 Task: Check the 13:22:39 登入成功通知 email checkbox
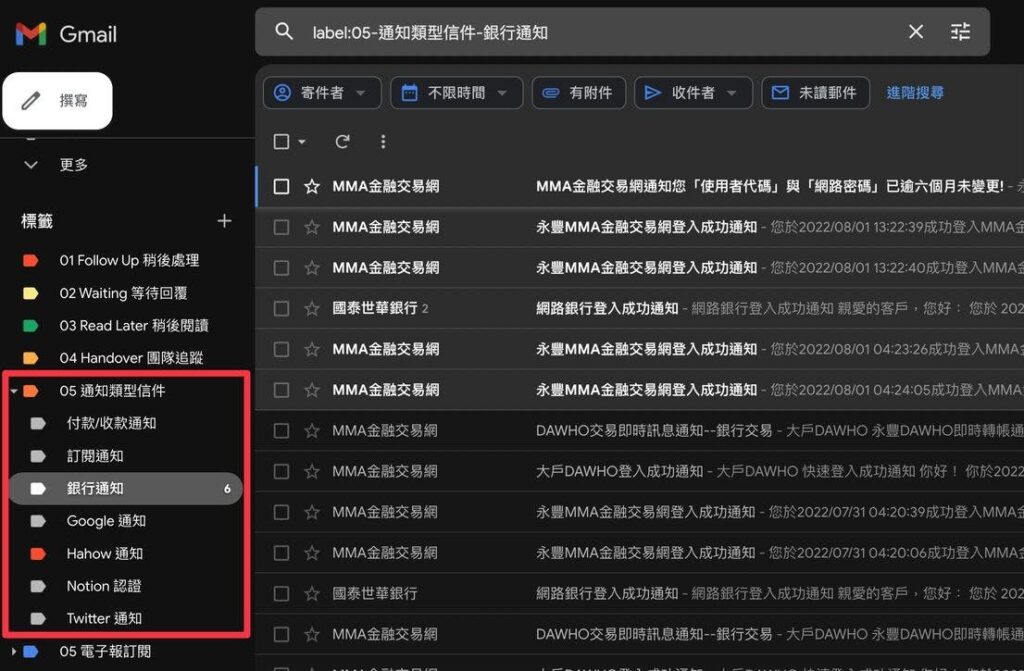tap(281, 227)
